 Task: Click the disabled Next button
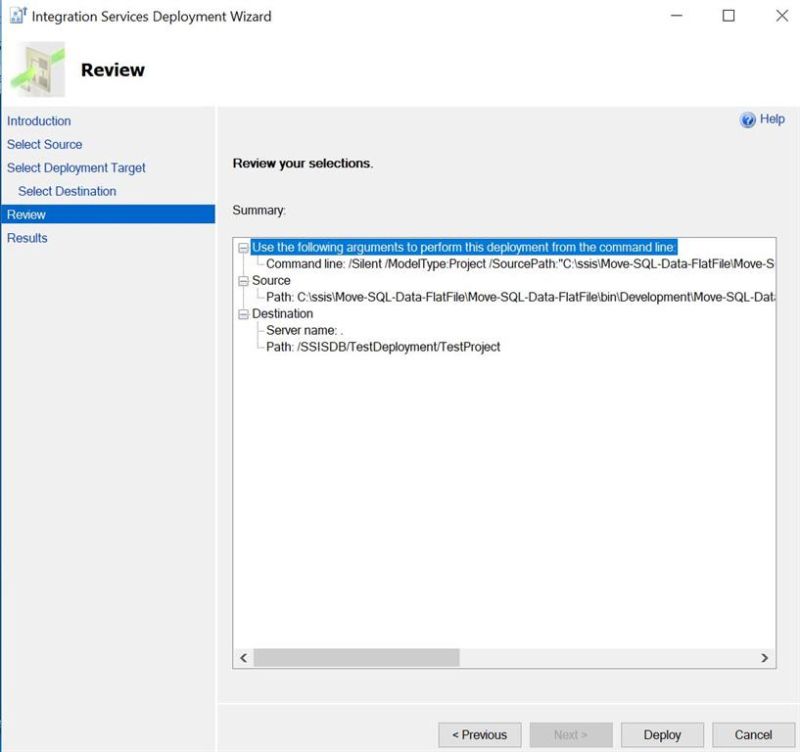pyautogui.click(x=571, y=734)
